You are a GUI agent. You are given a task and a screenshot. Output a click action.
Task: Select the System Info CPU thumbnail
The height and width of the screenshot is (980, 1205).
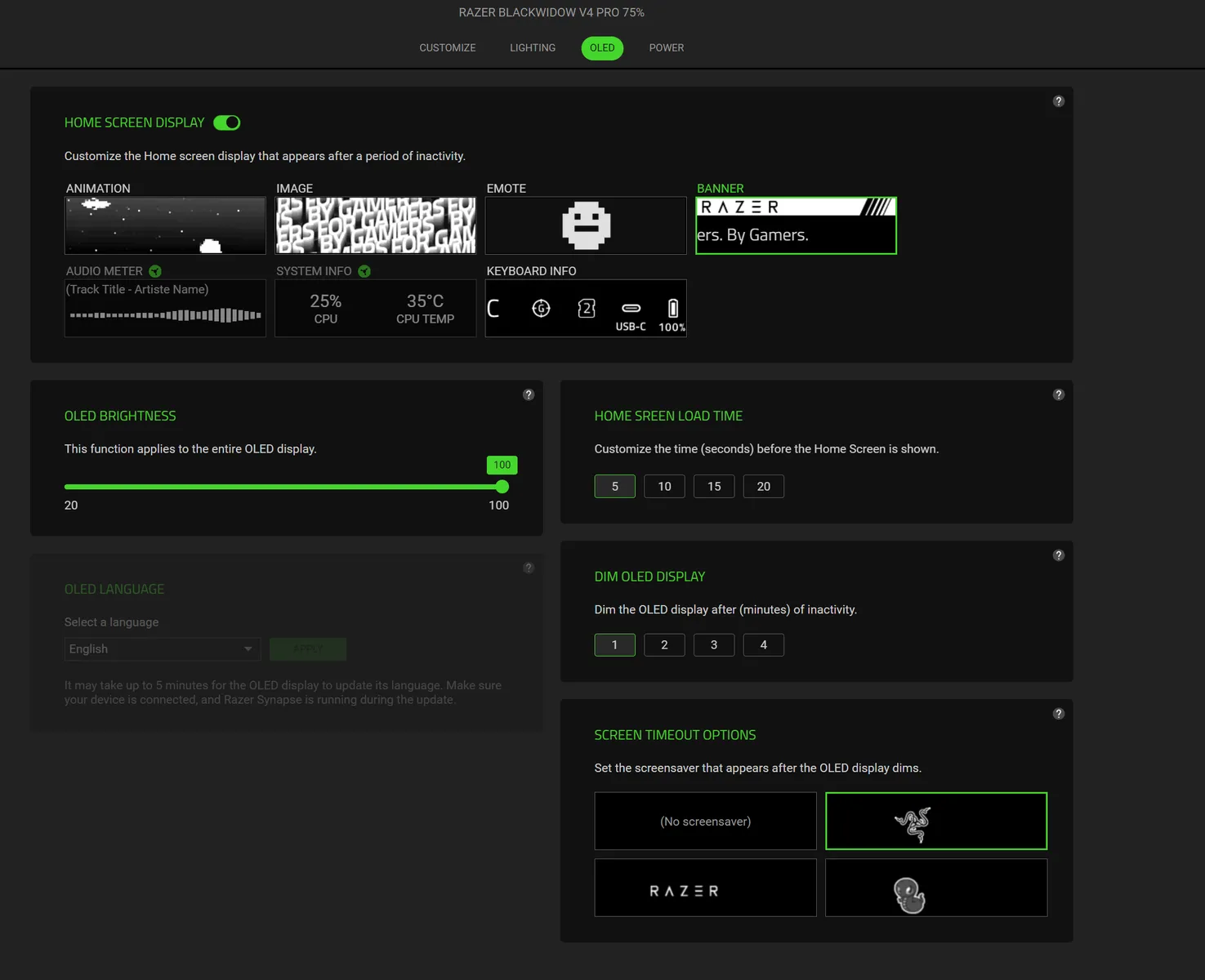(x=376, y=308)
